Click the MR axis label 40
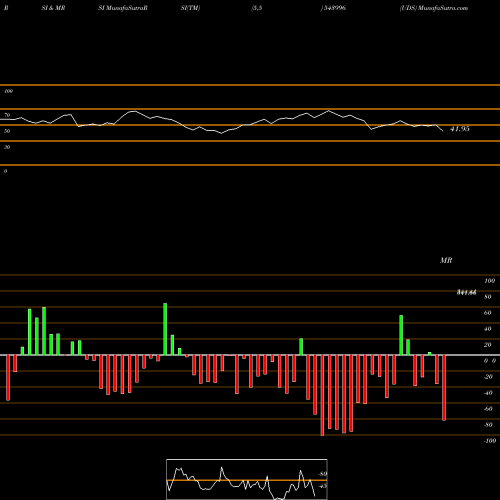This screenshot has height=500, width=500. pos(488,329)
